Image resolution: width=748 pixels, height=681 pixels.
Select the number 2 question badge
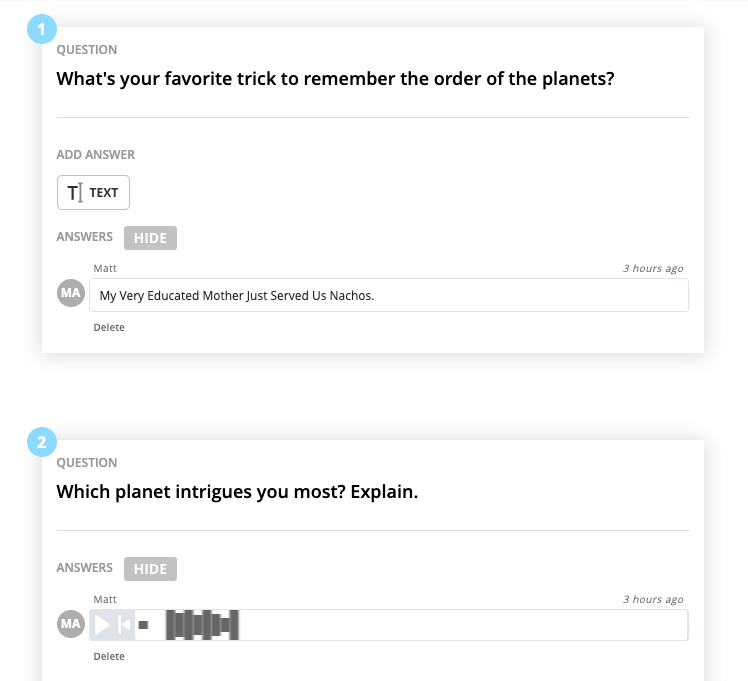point(42,442)
